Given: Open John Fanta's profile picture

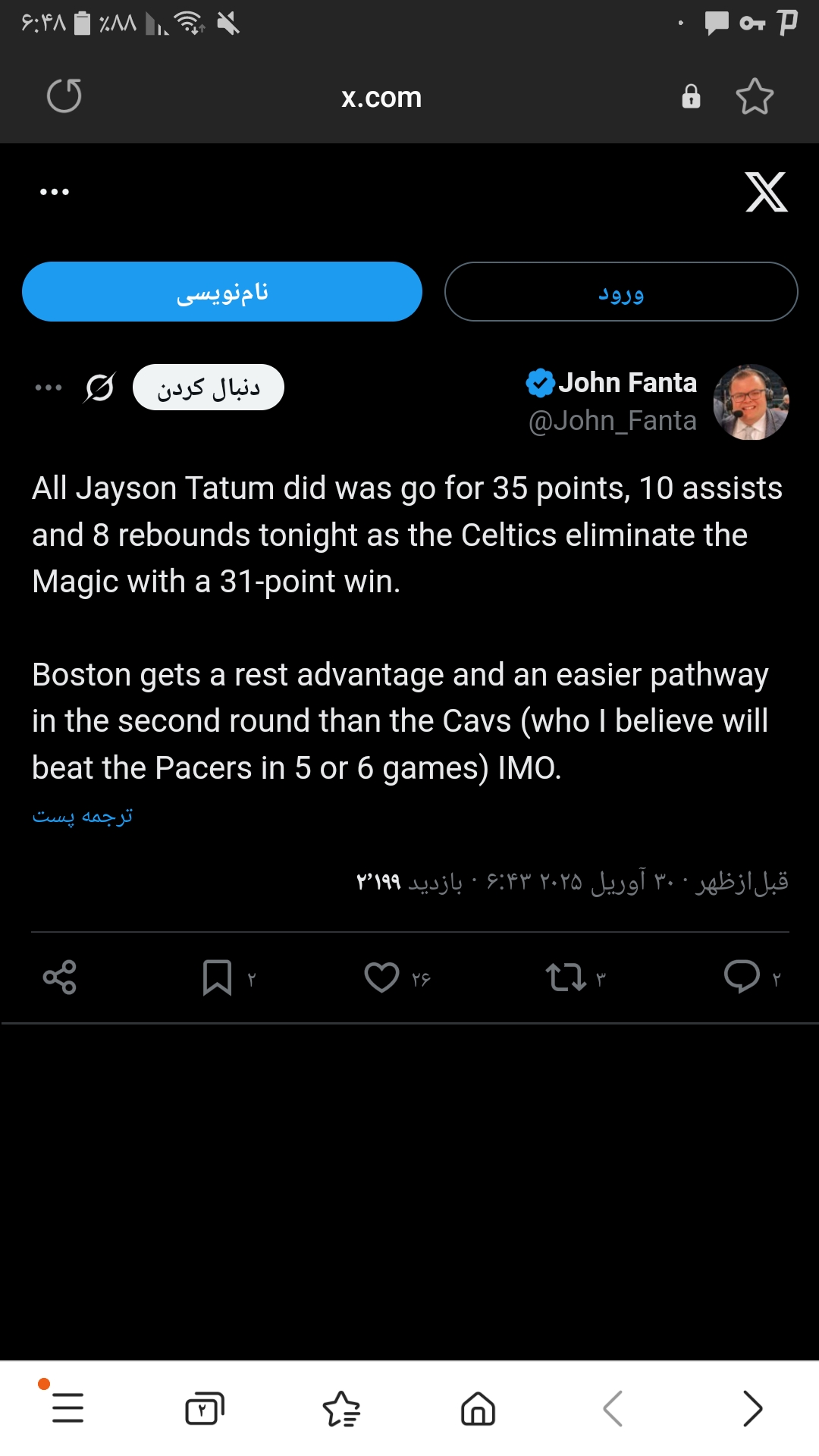Looking at the screenshot, I should pyautogui.click(x=751, y=402).
